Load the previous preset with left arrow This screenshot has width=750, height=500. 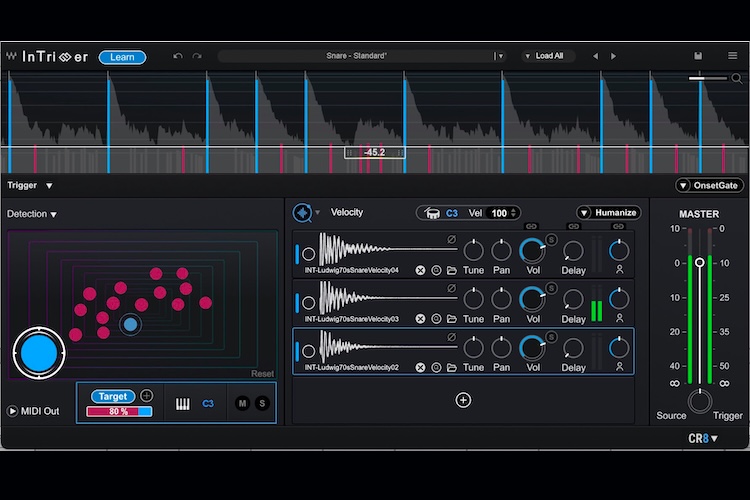coord(596,56)
